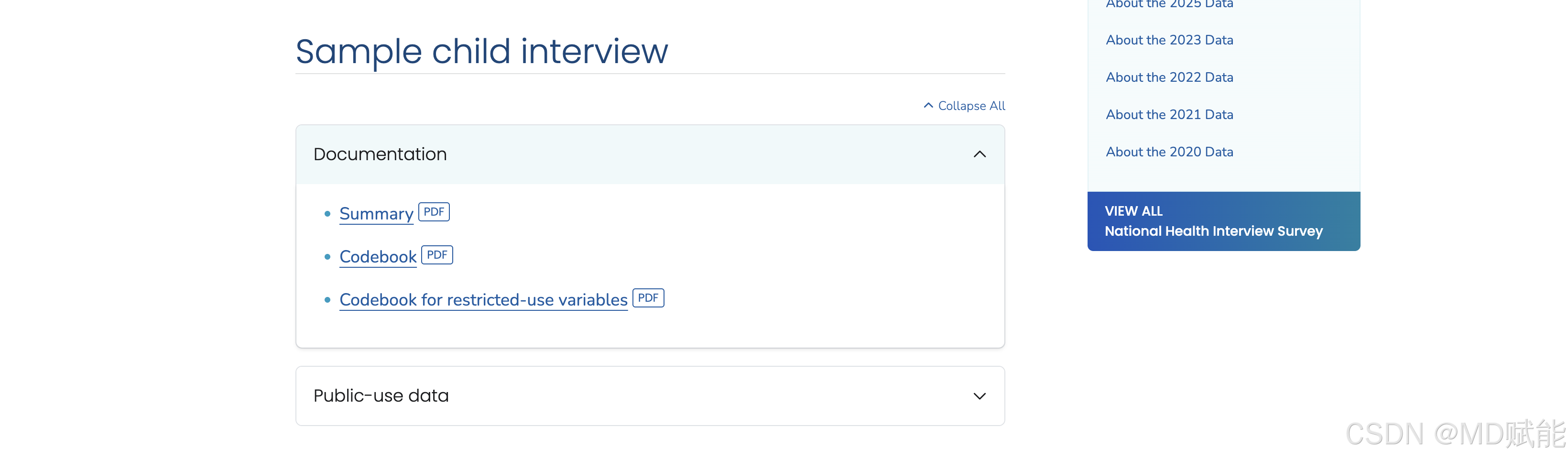
Task: Collapse Documentation section with chevron arrow
Action: coord(979,154)
